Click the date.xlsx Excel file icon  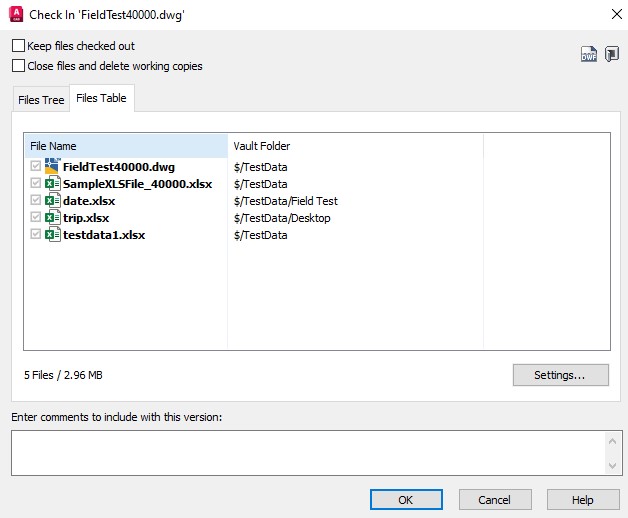coord(53,201)
